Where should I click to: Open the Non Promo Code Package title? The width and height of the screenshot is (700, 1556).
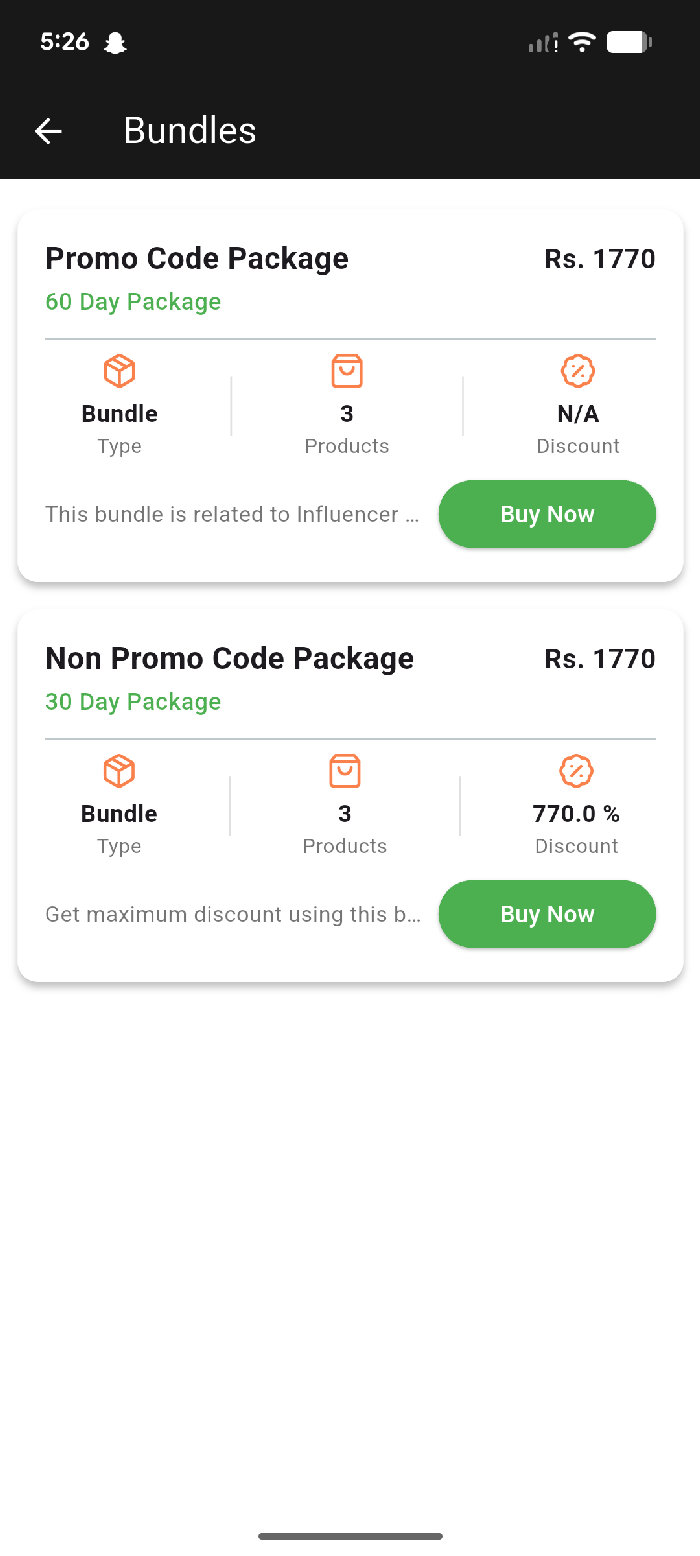point(229,659)
